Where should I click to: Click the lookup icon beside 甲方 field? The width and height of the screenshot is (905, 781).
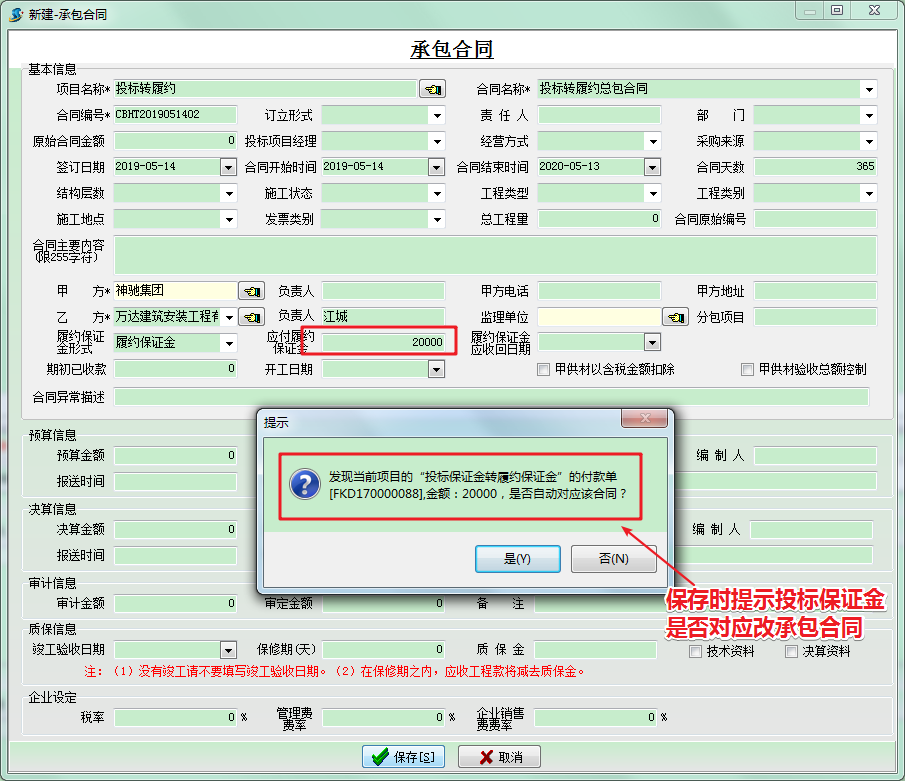tap(250, 291)
